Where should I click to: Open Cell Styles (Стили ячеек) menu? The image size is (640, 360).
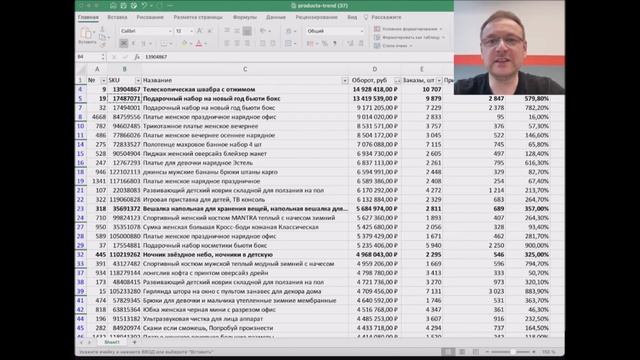(393, 46)
